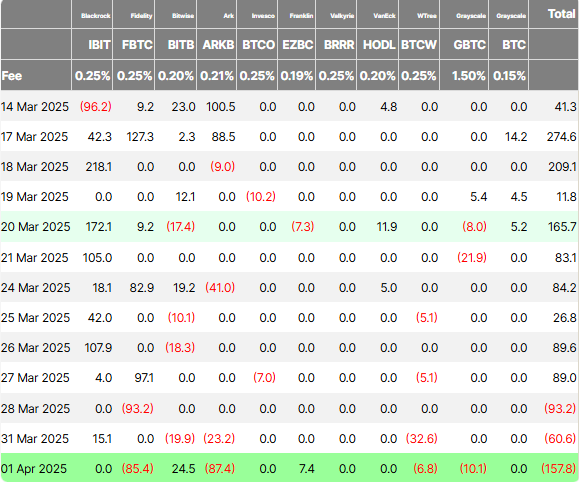
Task: Click the (41.0) ARKB outflow value
Action: click(220, 287)
